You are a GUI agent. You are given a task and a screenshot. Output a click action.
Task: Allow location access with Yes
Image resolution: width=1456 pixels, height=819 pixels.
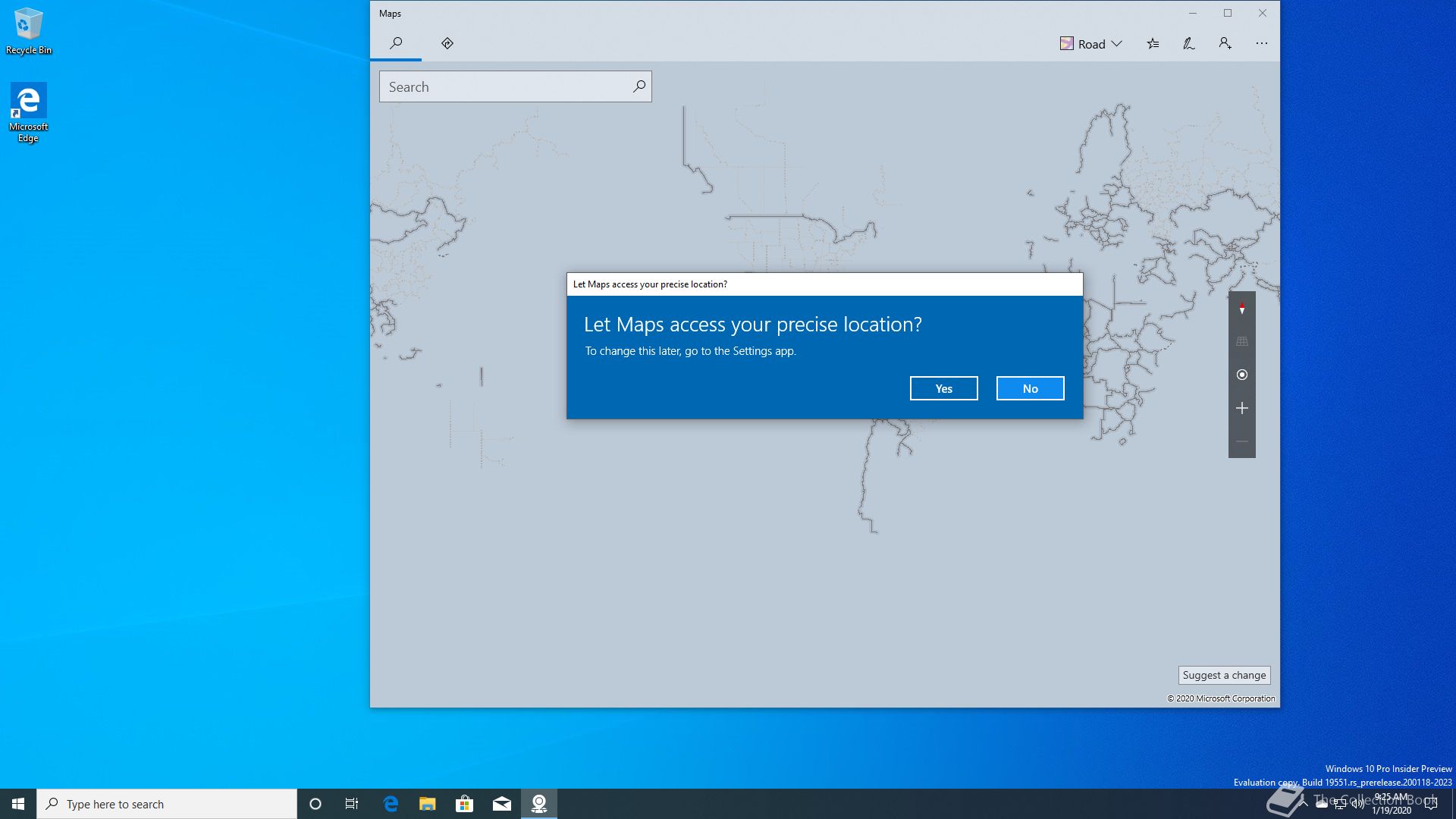pos(943,388)
